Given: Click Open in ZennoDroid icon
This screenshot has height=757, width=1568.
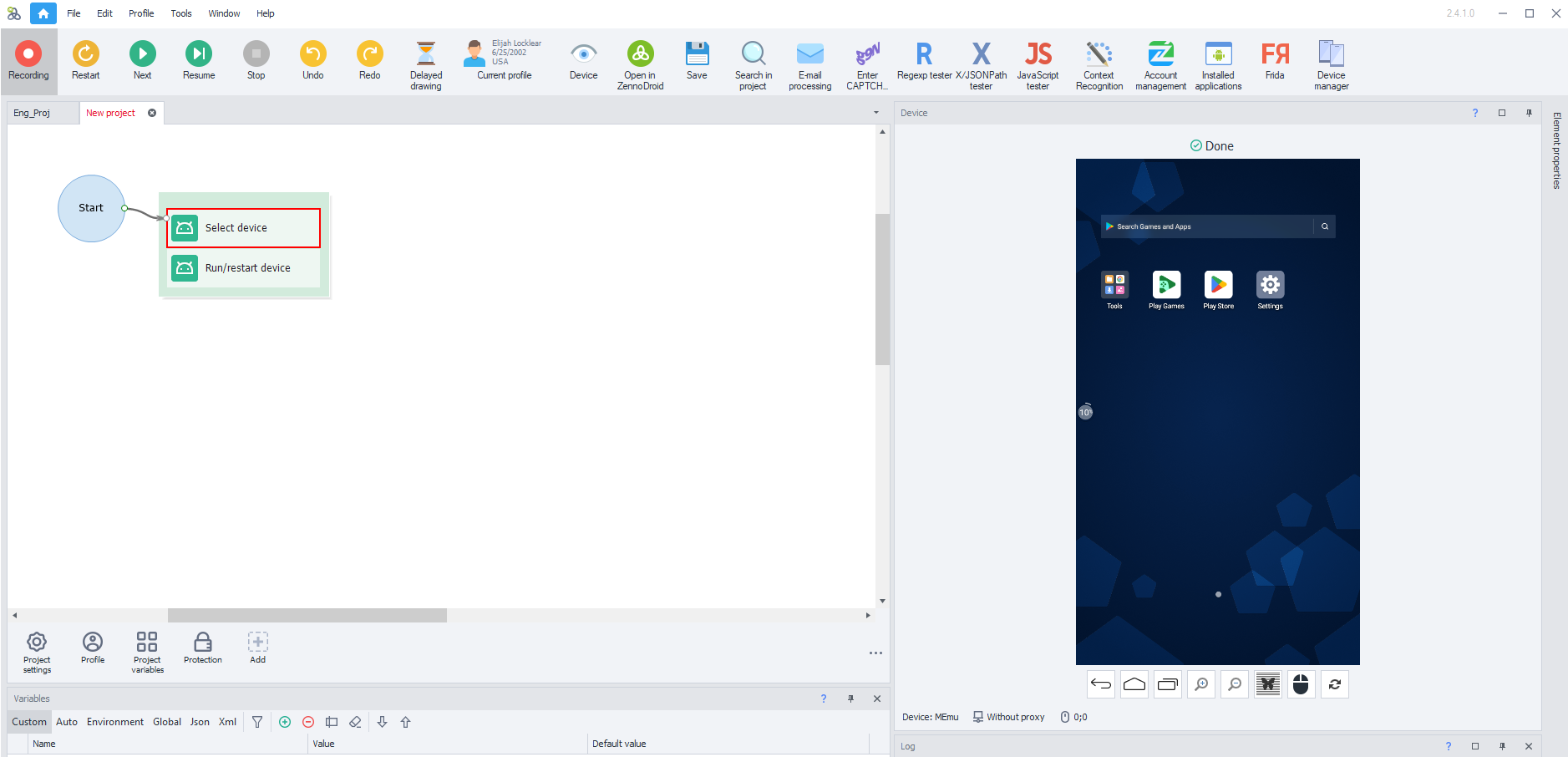Looking at the screenshot, I should coord(640,62).
